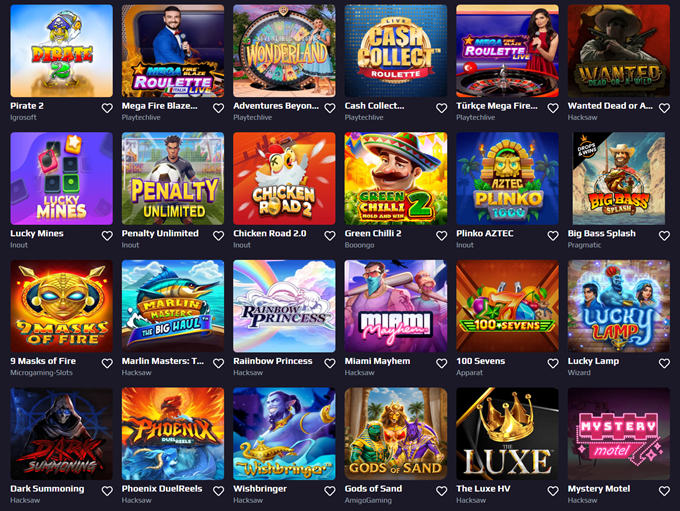Favorite the Pirate 2 game with heart icon
This screenshot has width=680, height=511.
(x=107, y=108)
